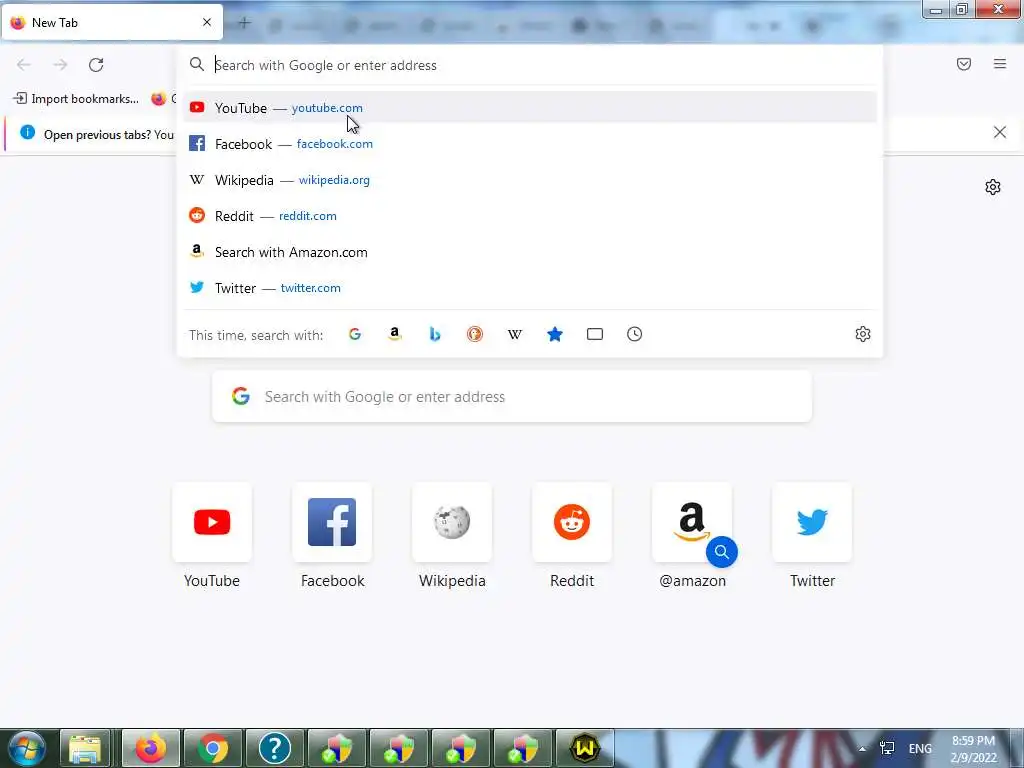
Task: Select the New Tab tab
Action: coord(112,22)
